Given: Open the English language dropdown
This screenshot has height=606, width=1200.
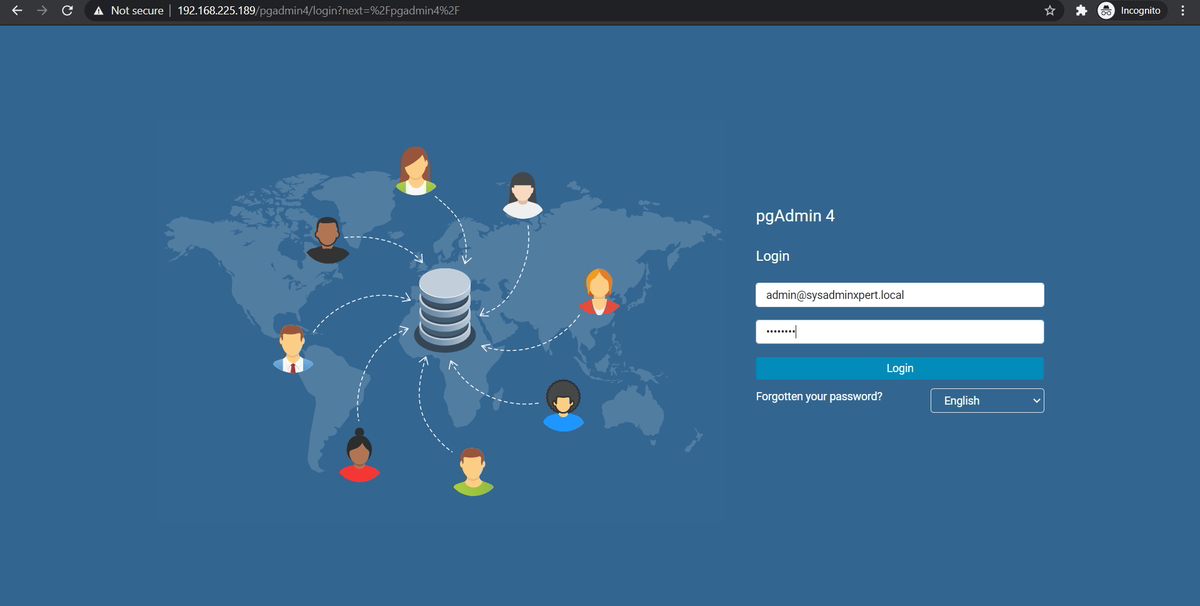Looking at the screenshot, I should point(987,400).
